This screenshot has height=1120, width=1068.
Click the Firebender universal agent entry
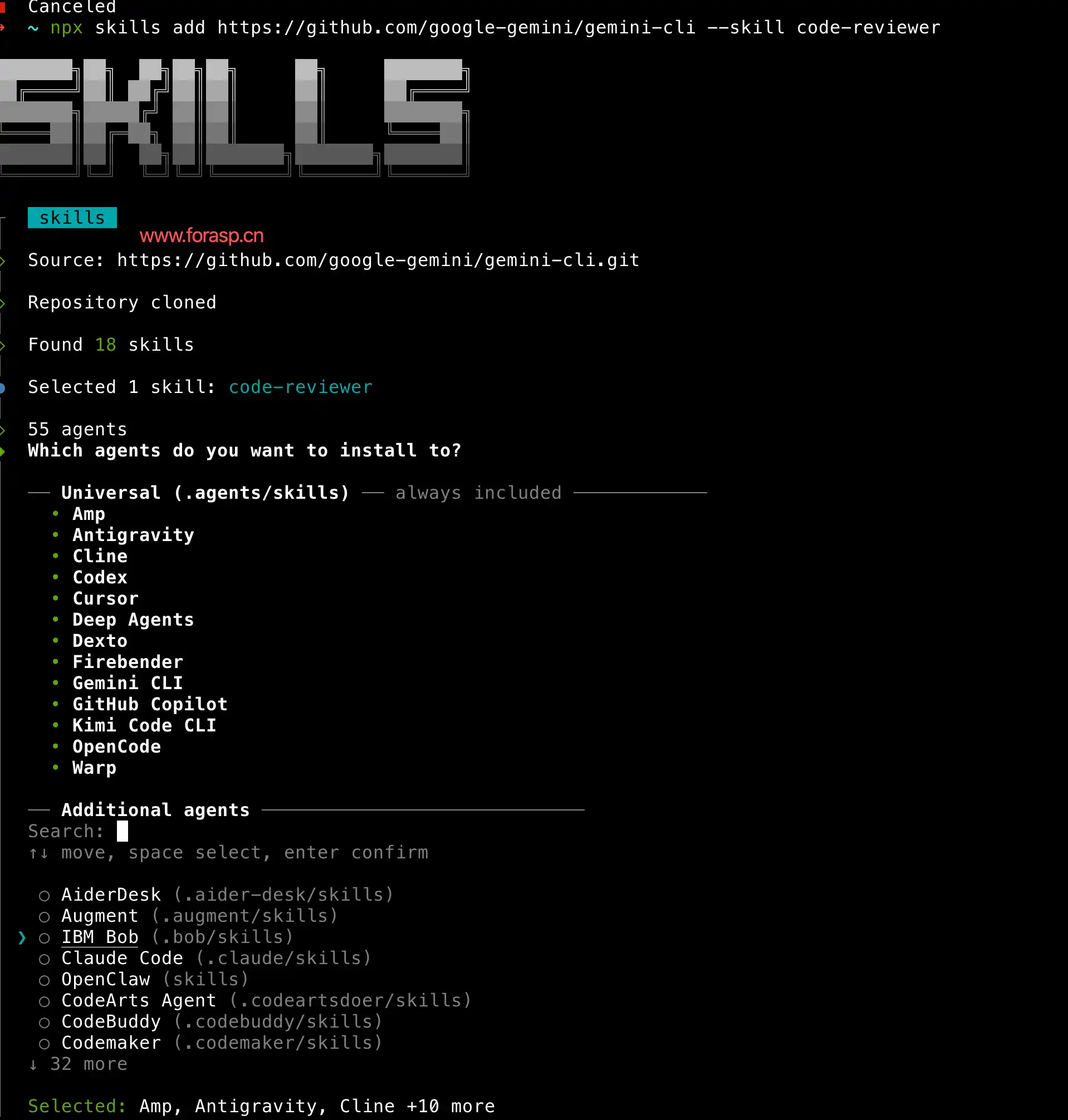[x=128, y=662]
